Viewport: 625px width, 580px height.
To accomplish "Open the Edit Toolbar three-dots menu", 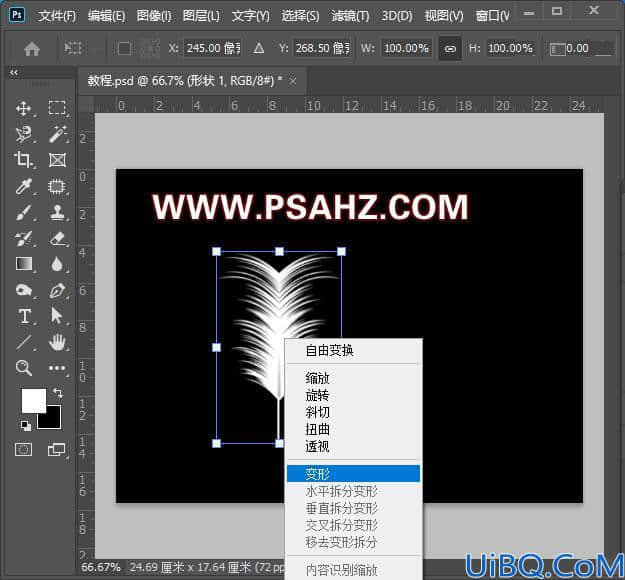I will [57, 368].
